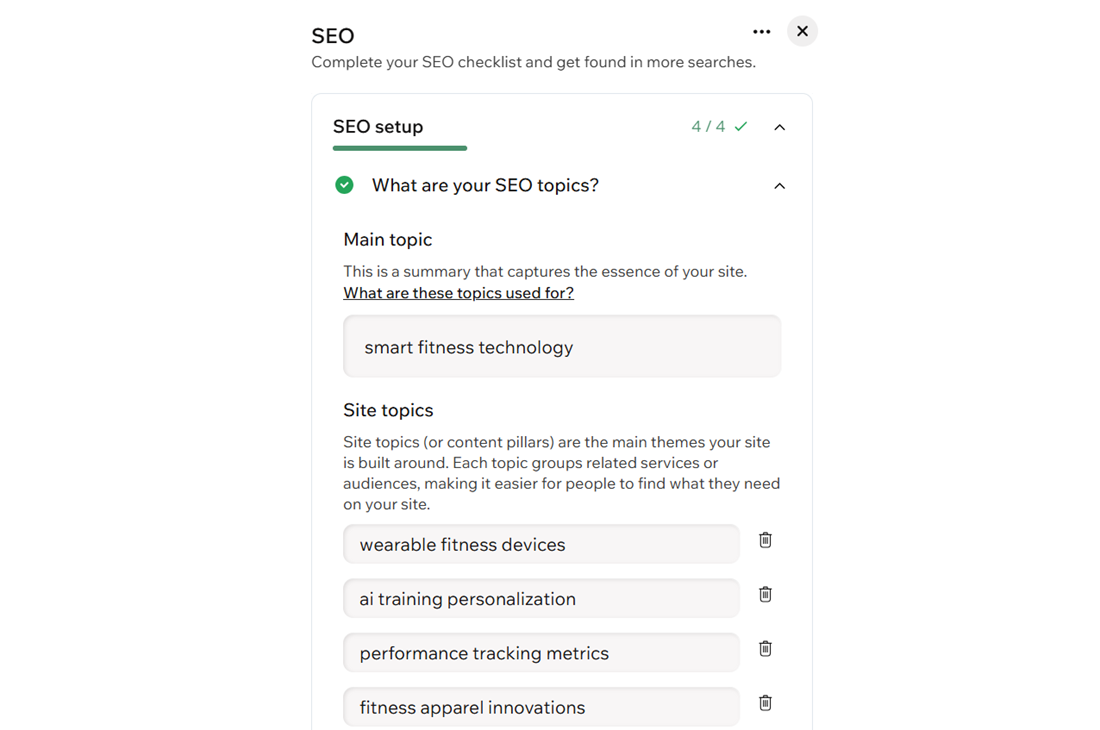Collapse the 'What are your SEO topics?' item
This screenshot has width=1100, height=730.
pyautogui.click(x=779, y=185)
